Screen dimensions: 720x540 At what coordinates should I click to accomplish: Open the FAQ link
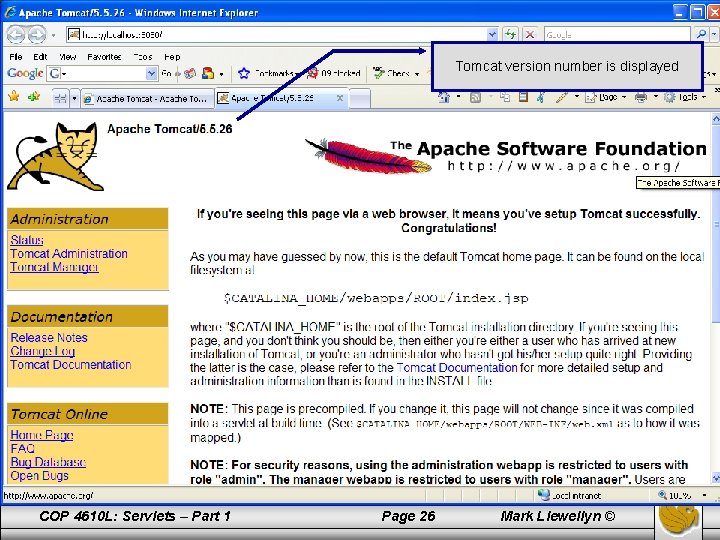(x=22, y=448)
